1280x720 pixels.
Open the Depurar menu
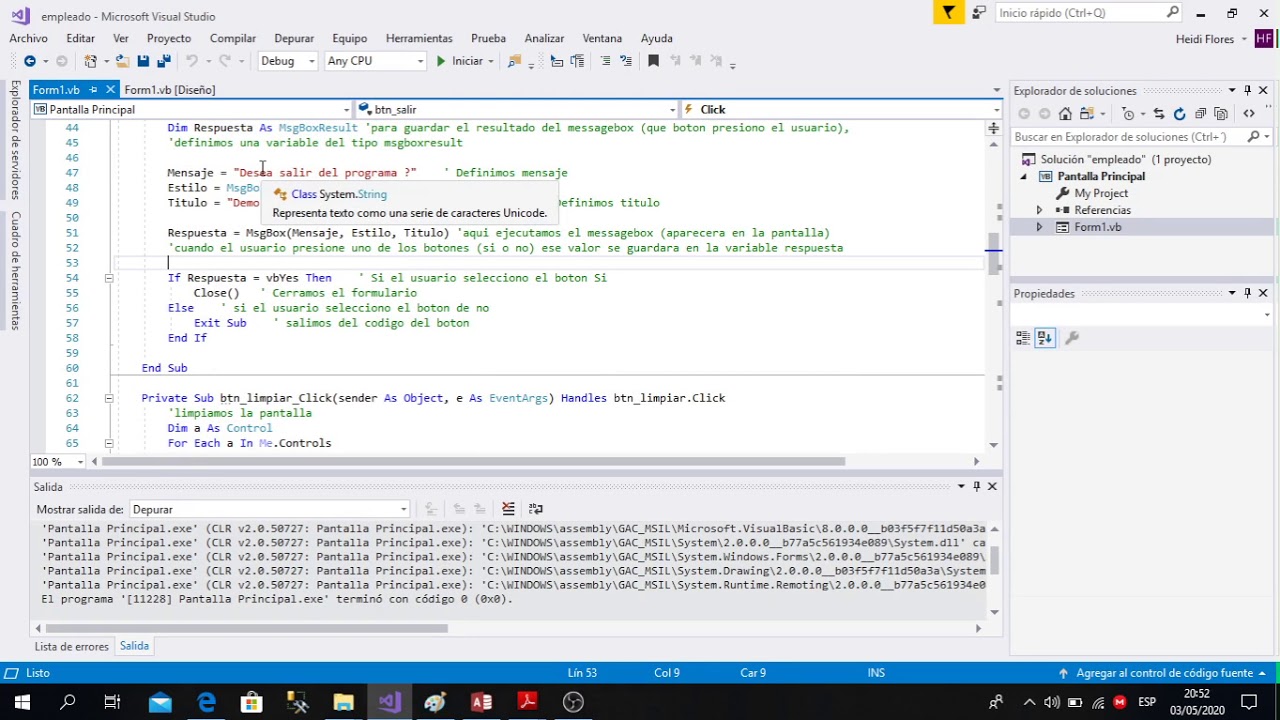click(x=294, y=38)
